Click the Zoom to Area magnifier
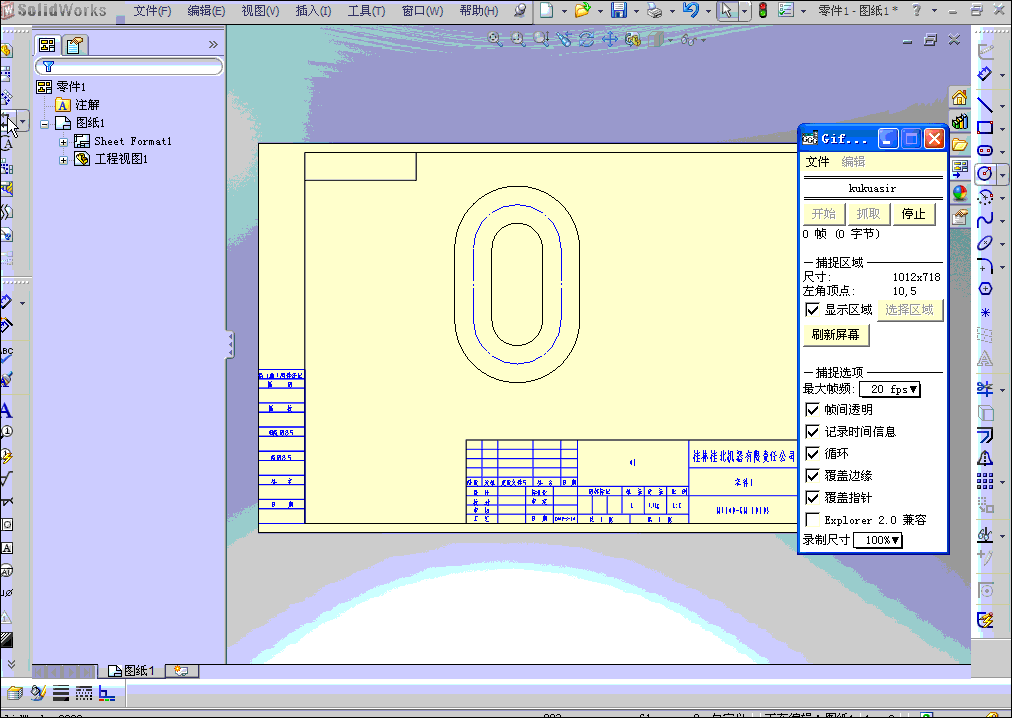This screenshot has height=718, width=1012. coord(518,39)
